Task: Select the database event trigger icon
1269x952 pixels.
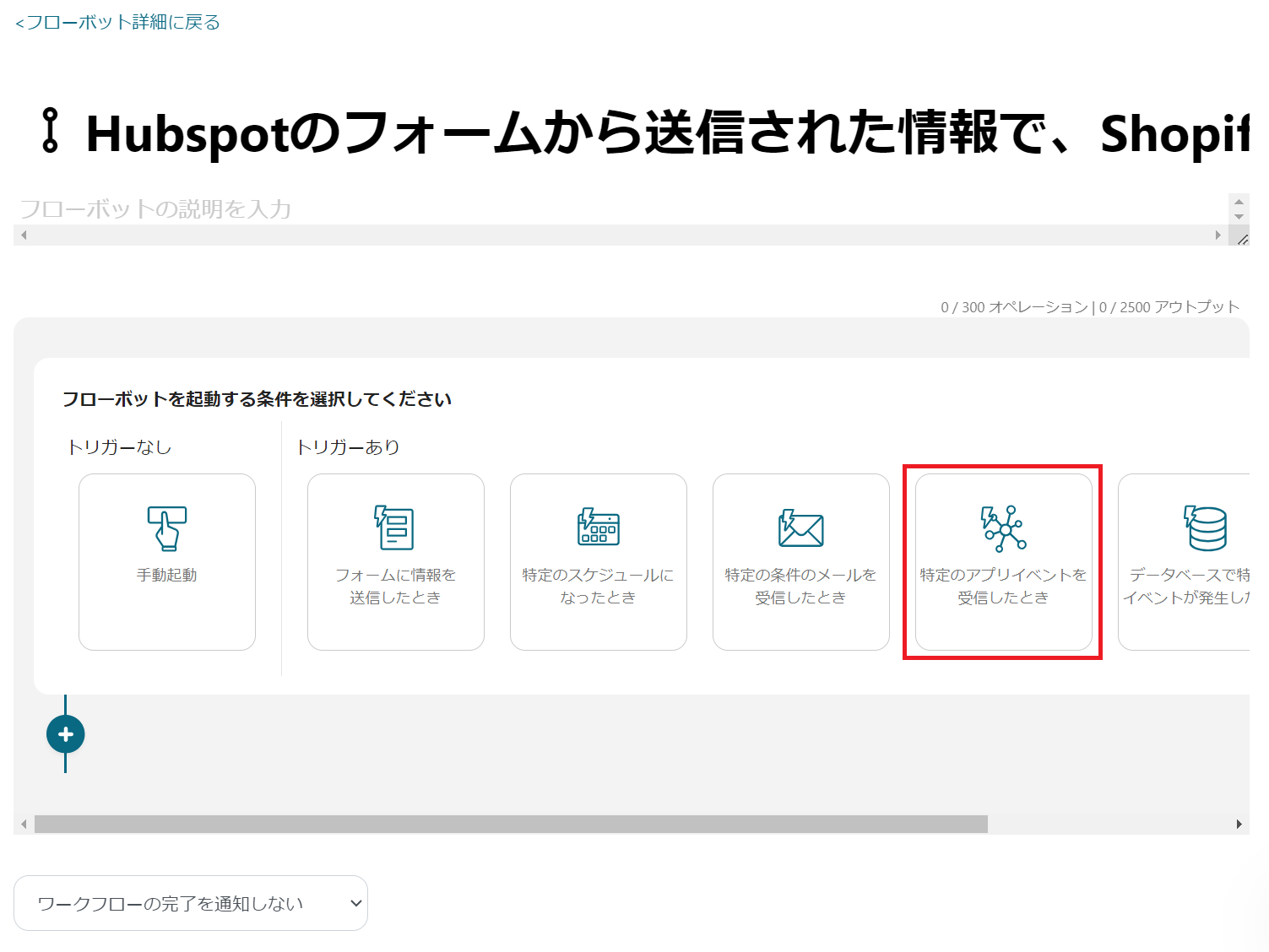Action: pyautogui.click(x=1205, y=527)
